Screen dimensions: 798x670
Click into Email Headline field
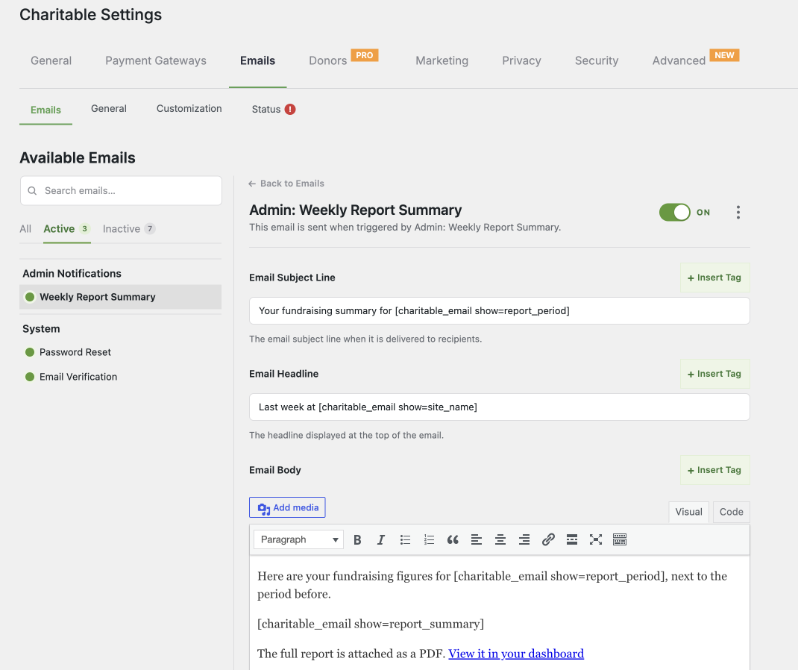coord(499,407)
